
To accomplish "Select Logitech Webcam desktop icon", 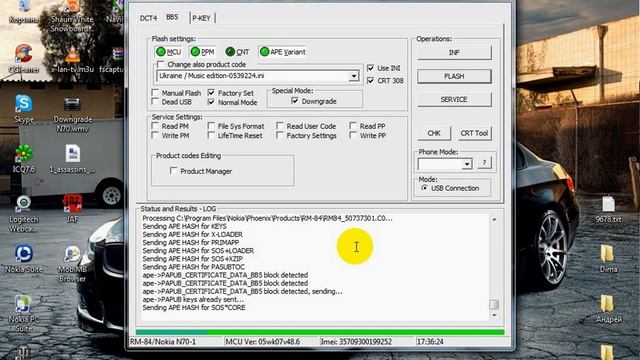I will coord(24,213).
